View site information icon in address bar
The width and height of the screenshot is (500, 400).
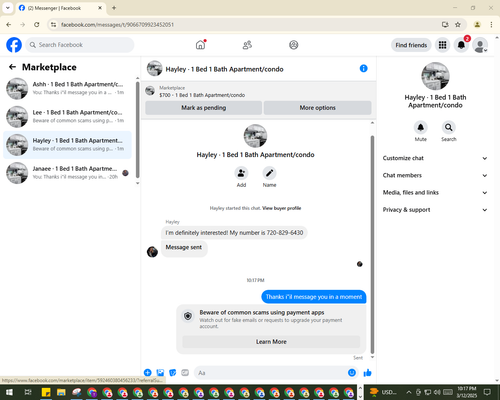coord(53,25)
